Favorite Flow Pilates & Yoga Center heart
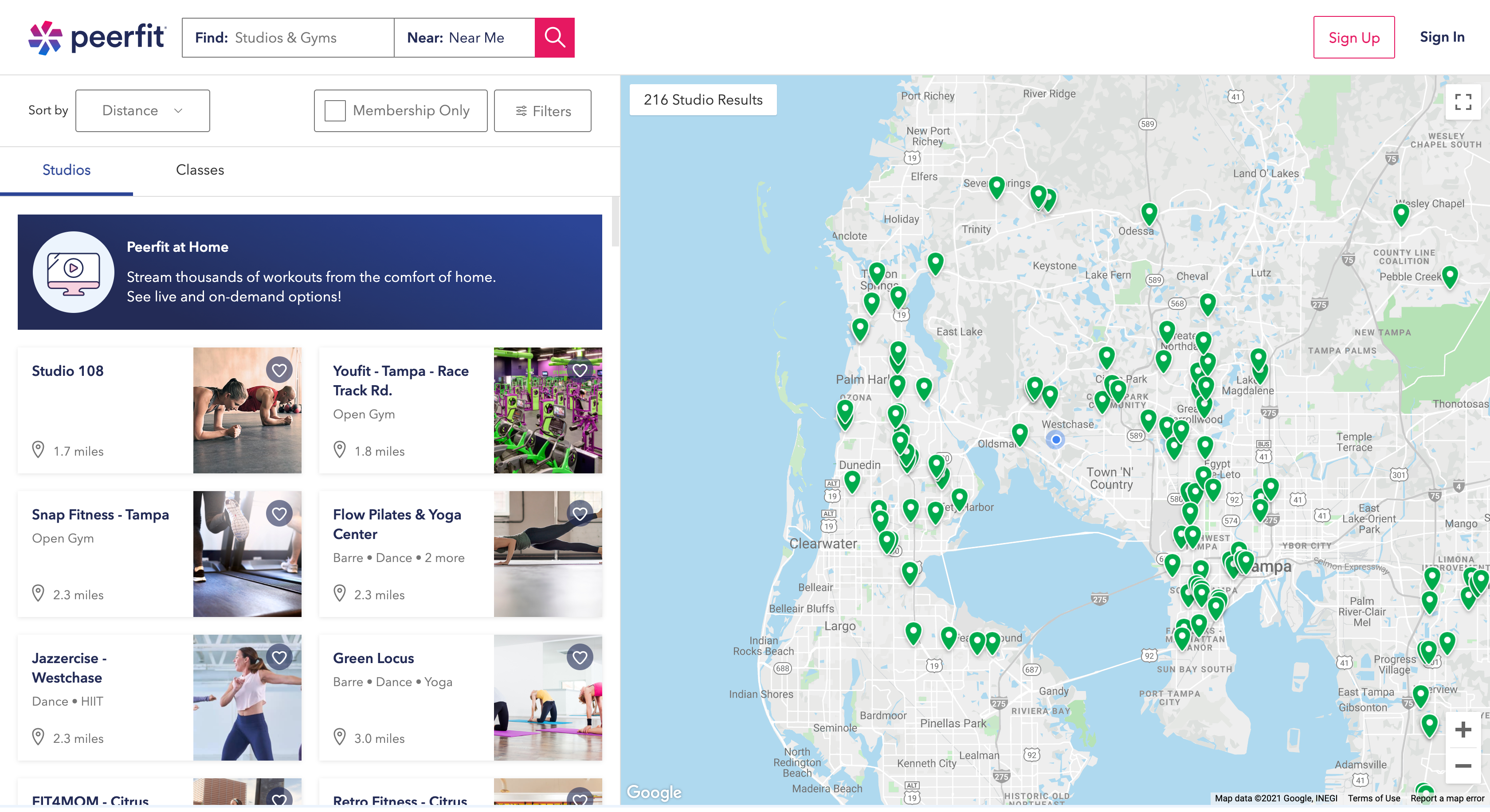1490x812 pixels. pyautogui.click(x=580, y=513)
